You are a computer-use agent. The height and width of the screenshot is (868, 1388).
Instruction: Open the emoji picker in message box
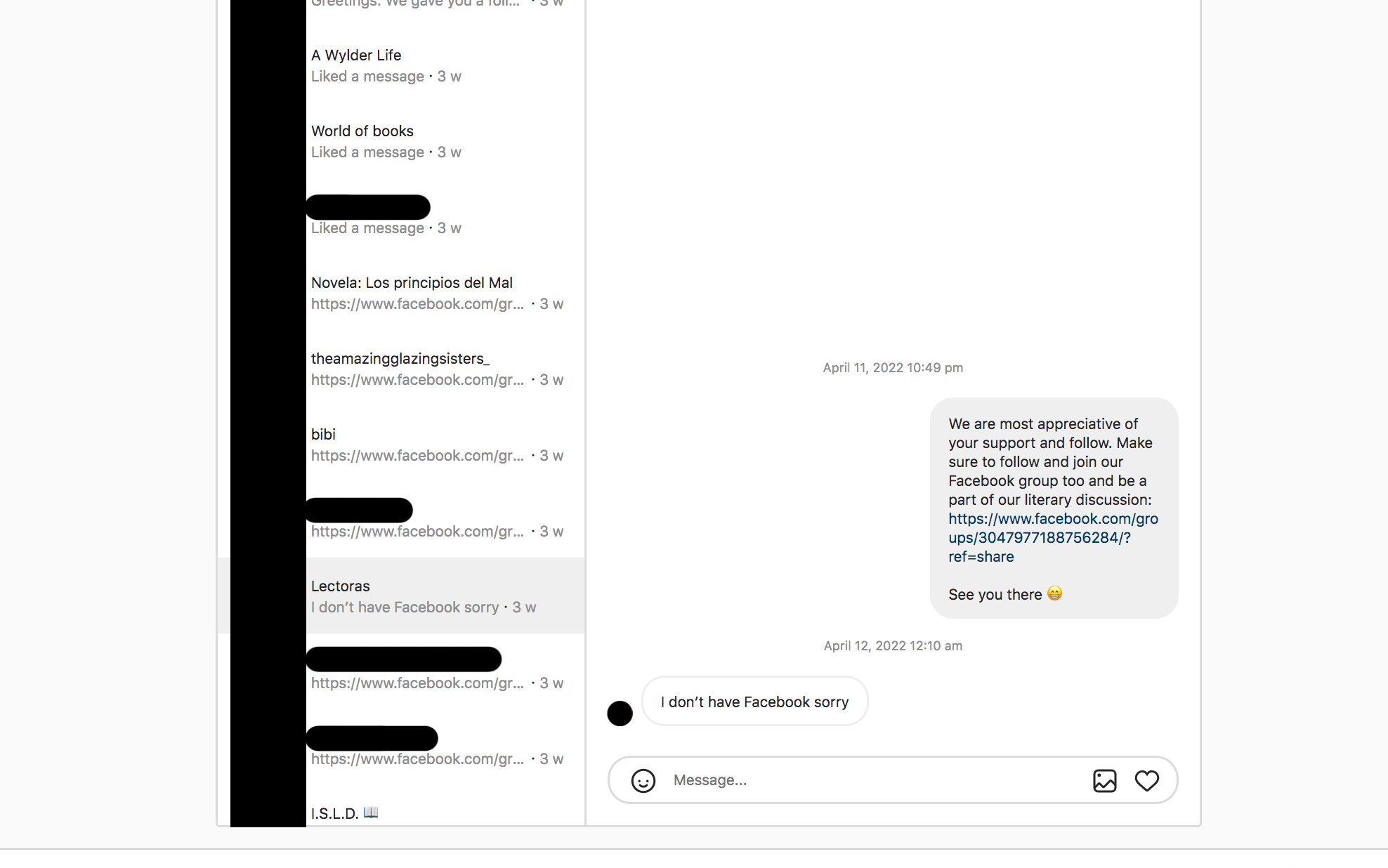coord(643,780)
